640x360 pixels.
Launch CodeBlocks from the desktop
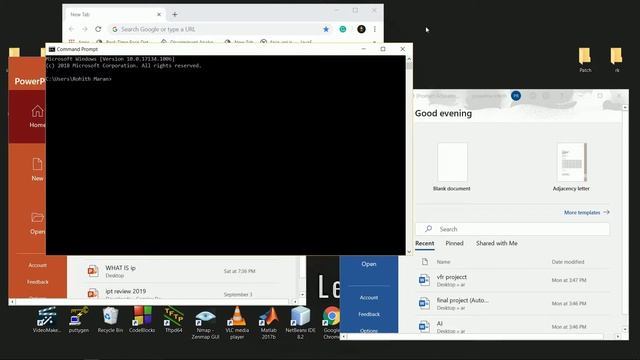[x=142, y=320]
